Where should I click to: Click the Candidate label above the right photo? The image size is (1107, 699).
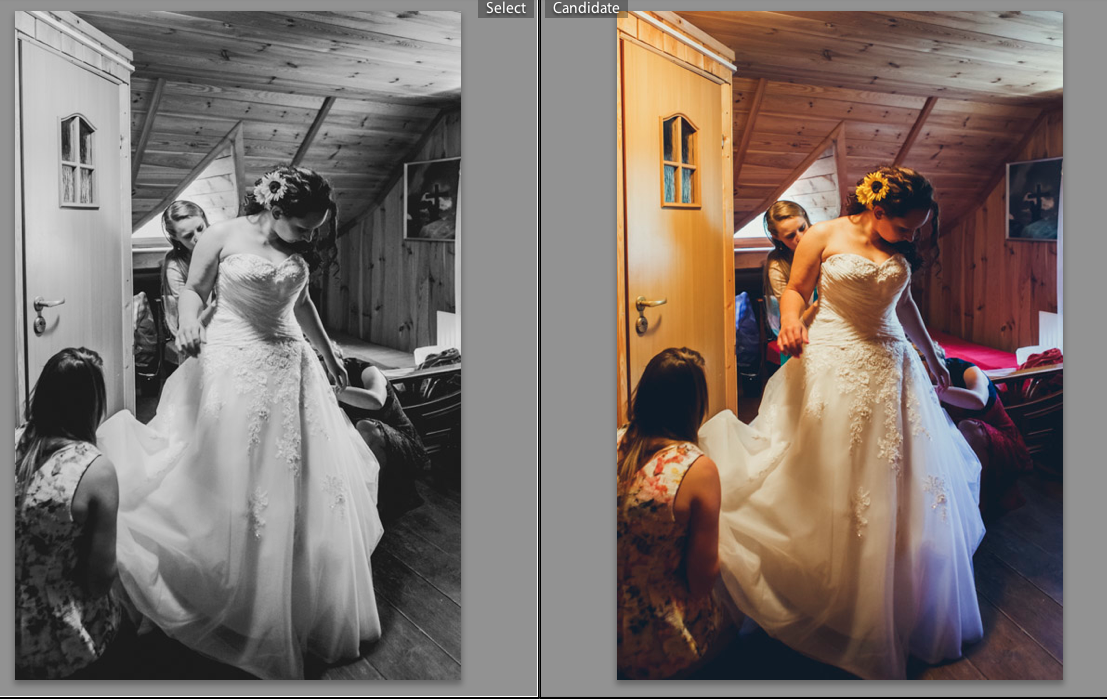point(586,8)
